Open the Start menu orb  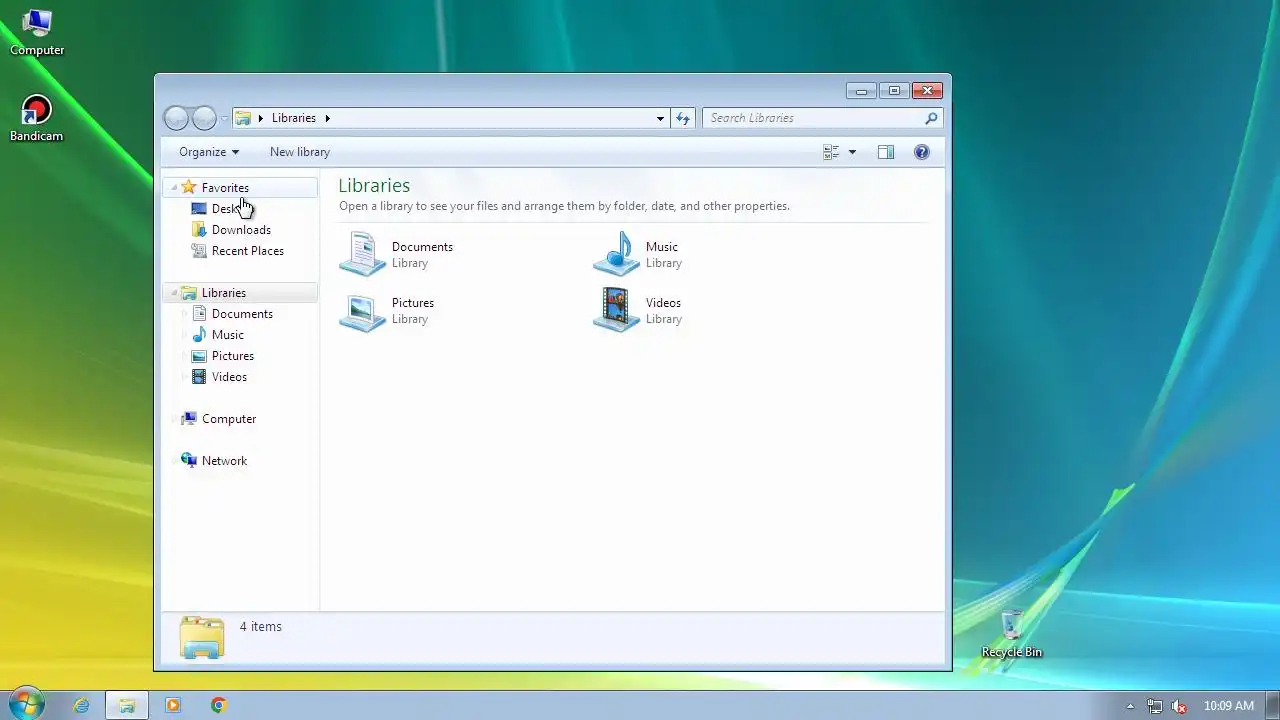[x=25, y=703]
